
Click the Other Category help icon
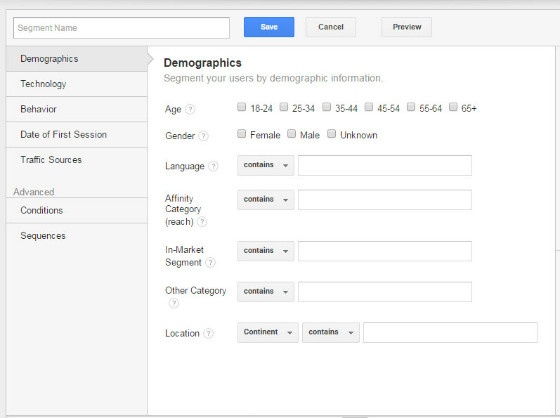click(174, 303)
